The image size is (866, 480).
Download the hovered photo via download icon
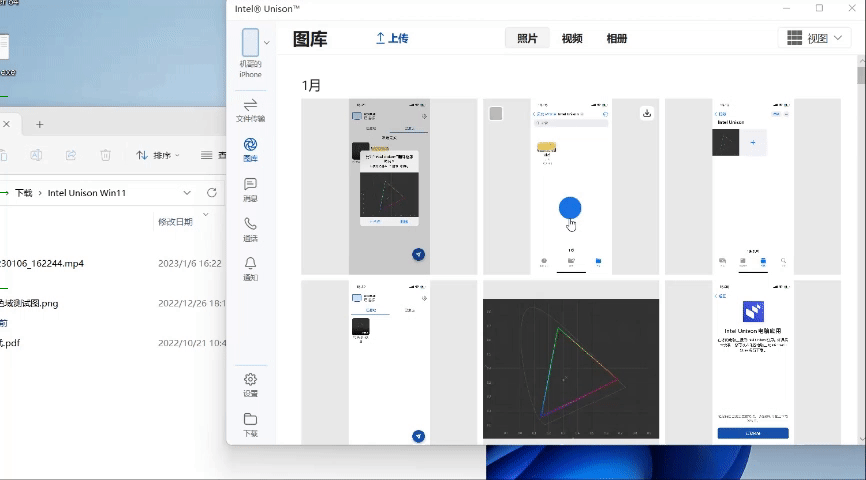[x=647, y=113]
